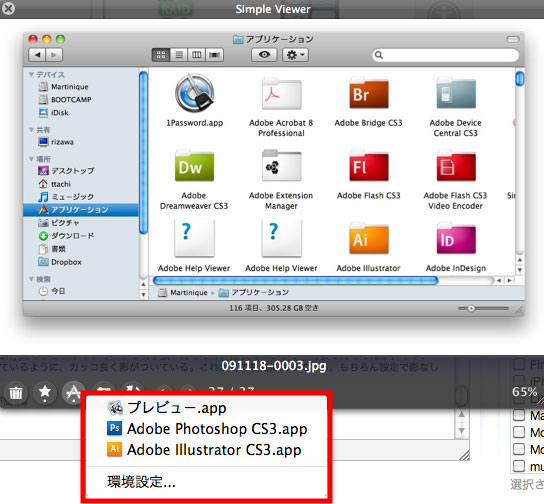Select アプリケーション in sidebar

81,210
